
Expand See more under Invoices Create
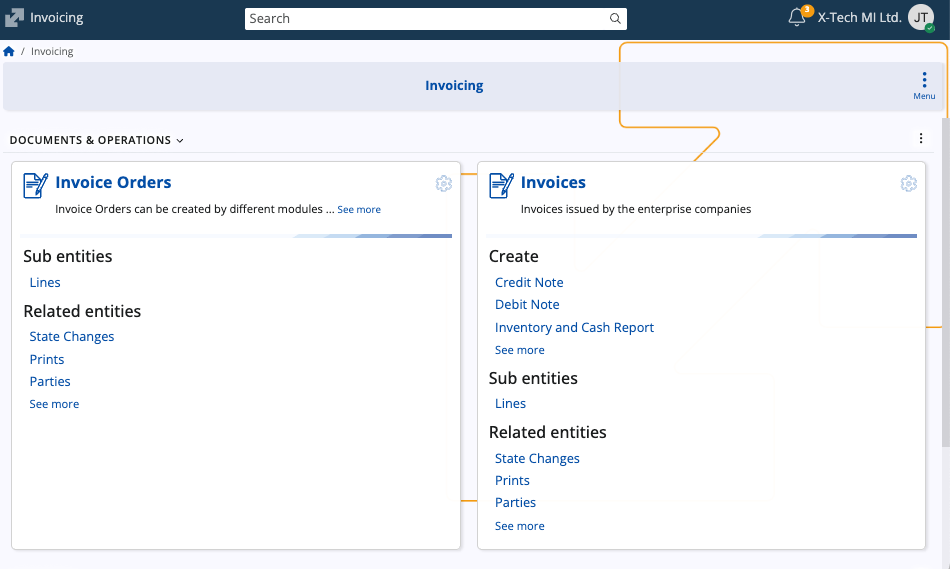pyautogui.click(x=520, y=350)
